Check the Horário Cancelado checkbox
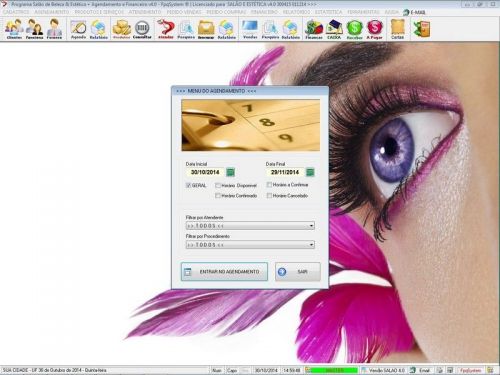500x375 pixels. click(x=269, y=196)
